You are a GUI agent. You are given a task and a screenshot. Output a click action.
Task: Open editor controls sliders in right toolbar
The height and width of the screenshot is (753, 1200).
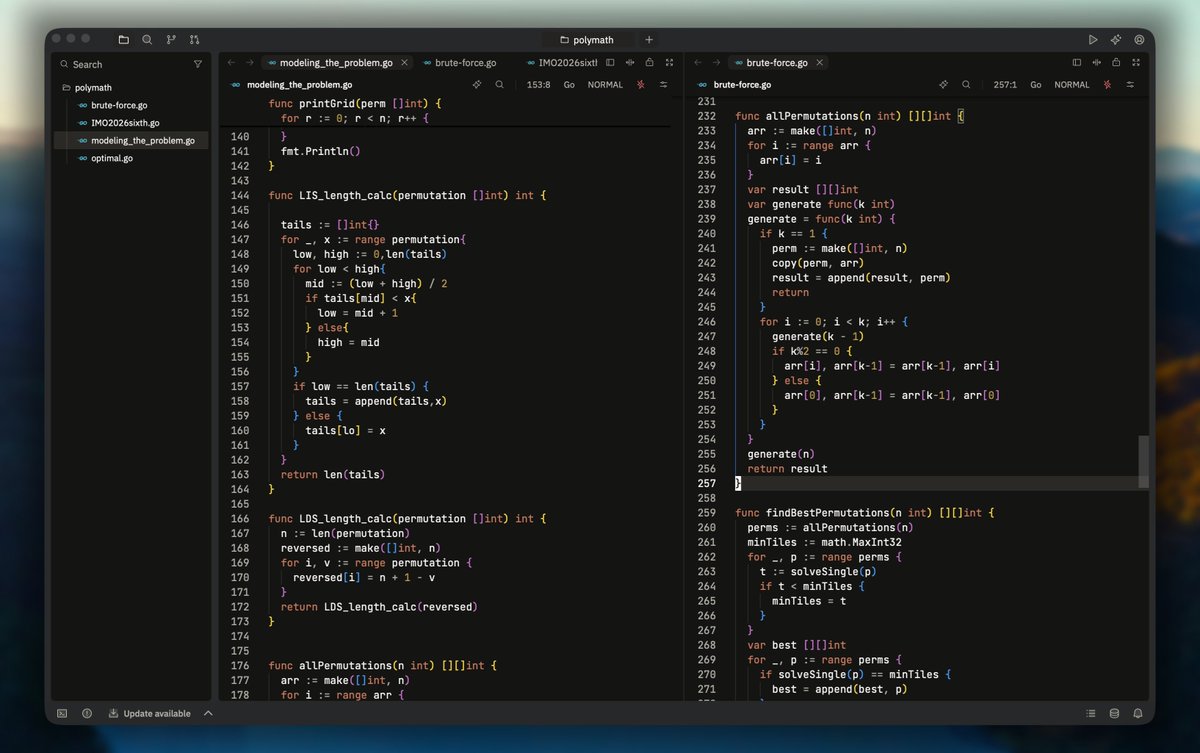(x=1131, y=85)
